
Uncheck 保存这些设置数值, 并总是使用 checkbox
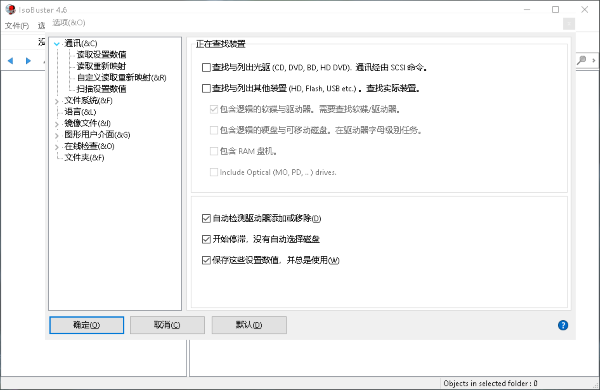click(206, 260)
